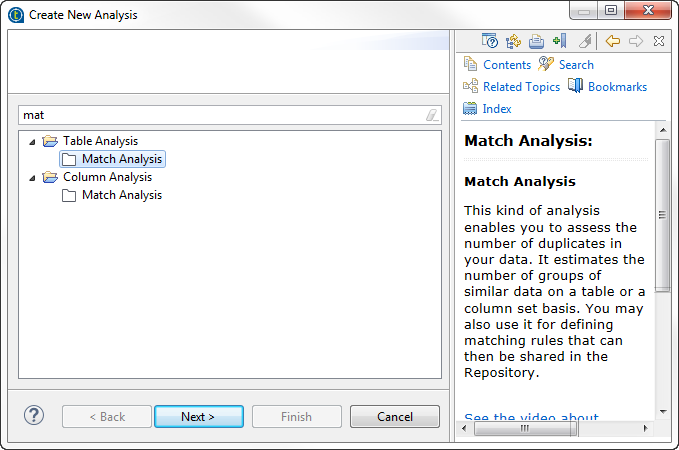Select Match Analysis under Table Analysis
679x450 pixels.
(x=121, y=159)
